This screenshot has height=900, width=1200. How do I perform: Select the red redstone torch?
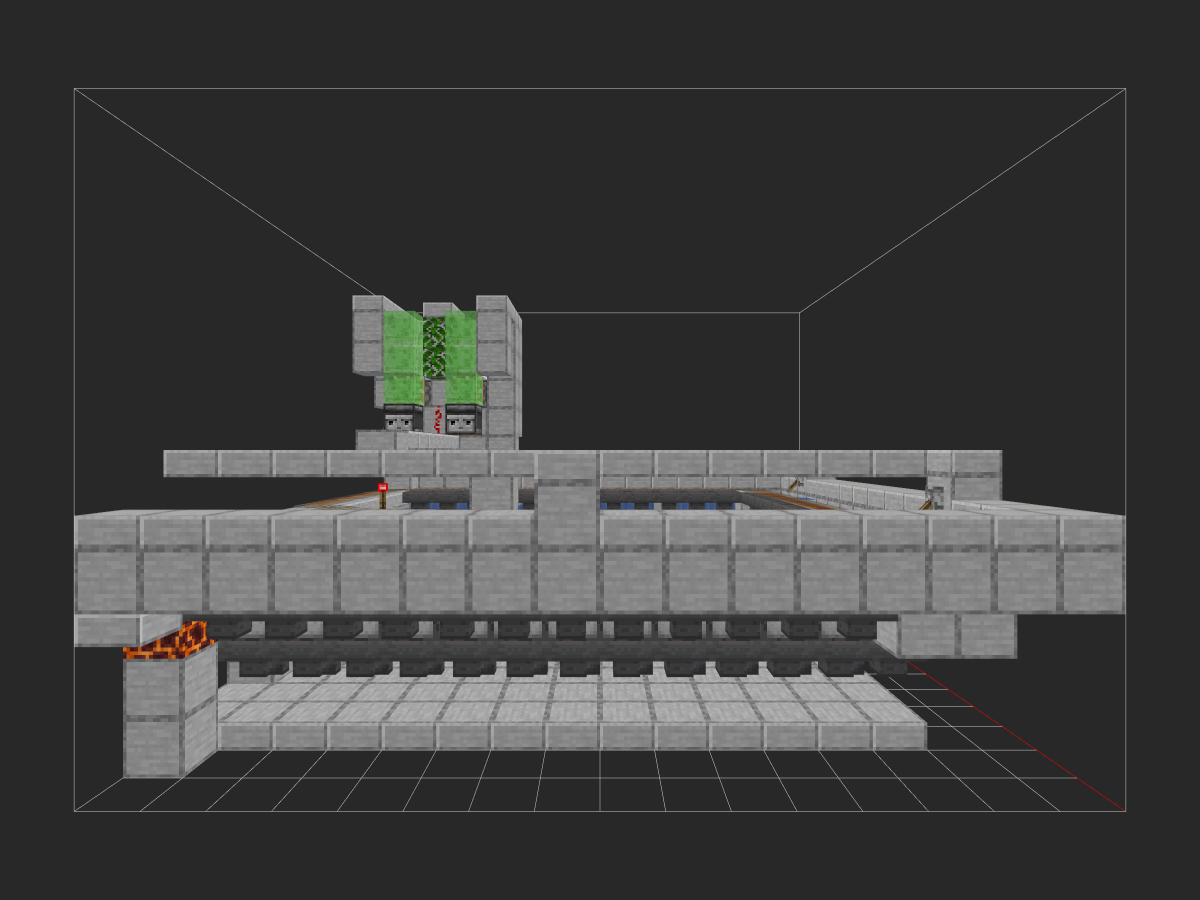tap(382, 495)
